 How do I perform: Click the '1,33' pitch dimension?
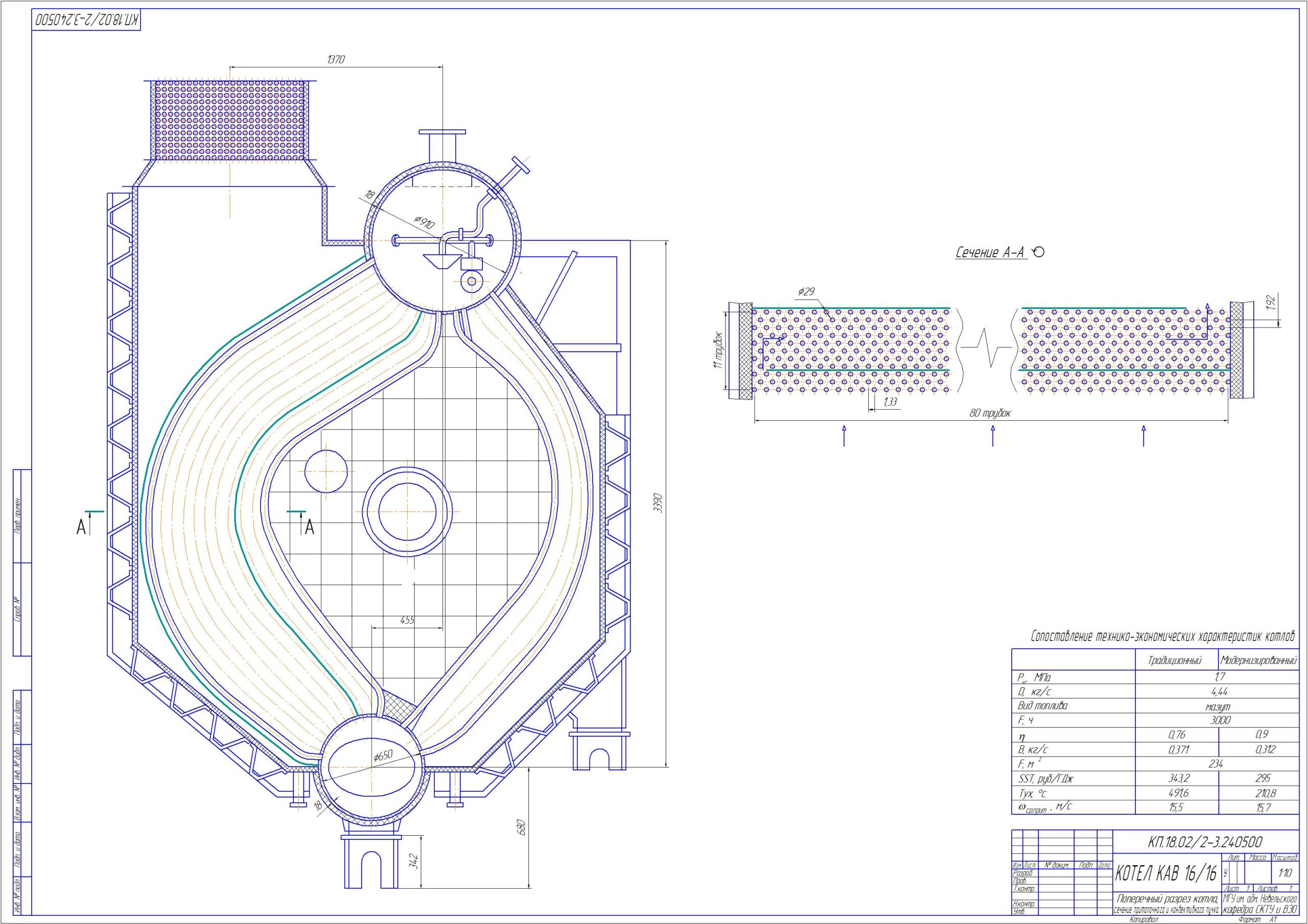(890, 401)
